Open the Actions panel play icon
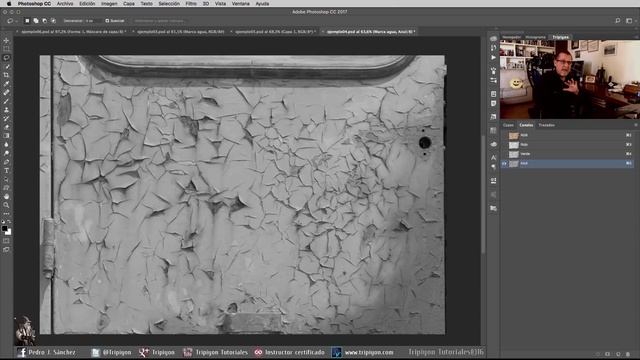 pyautogui.click(x=493, y=58)
